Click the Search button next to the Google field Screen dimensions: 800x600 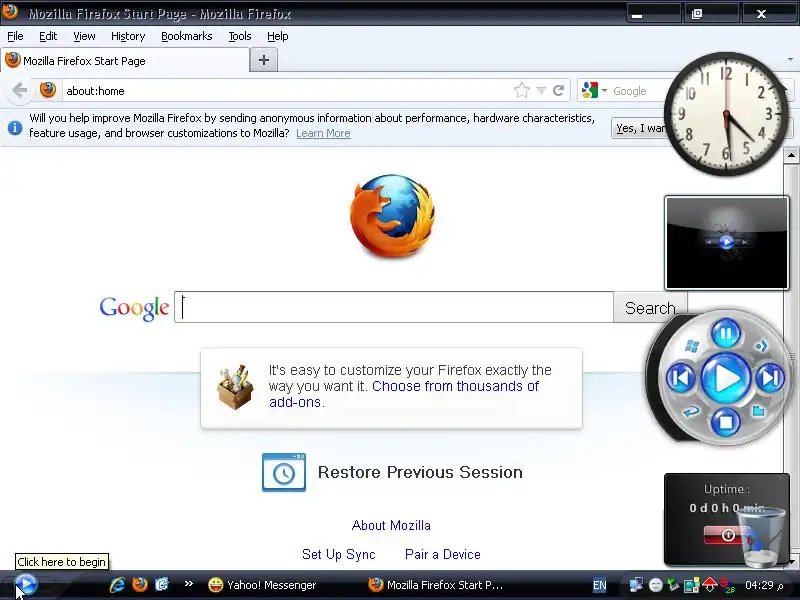(x=650, y=308)
